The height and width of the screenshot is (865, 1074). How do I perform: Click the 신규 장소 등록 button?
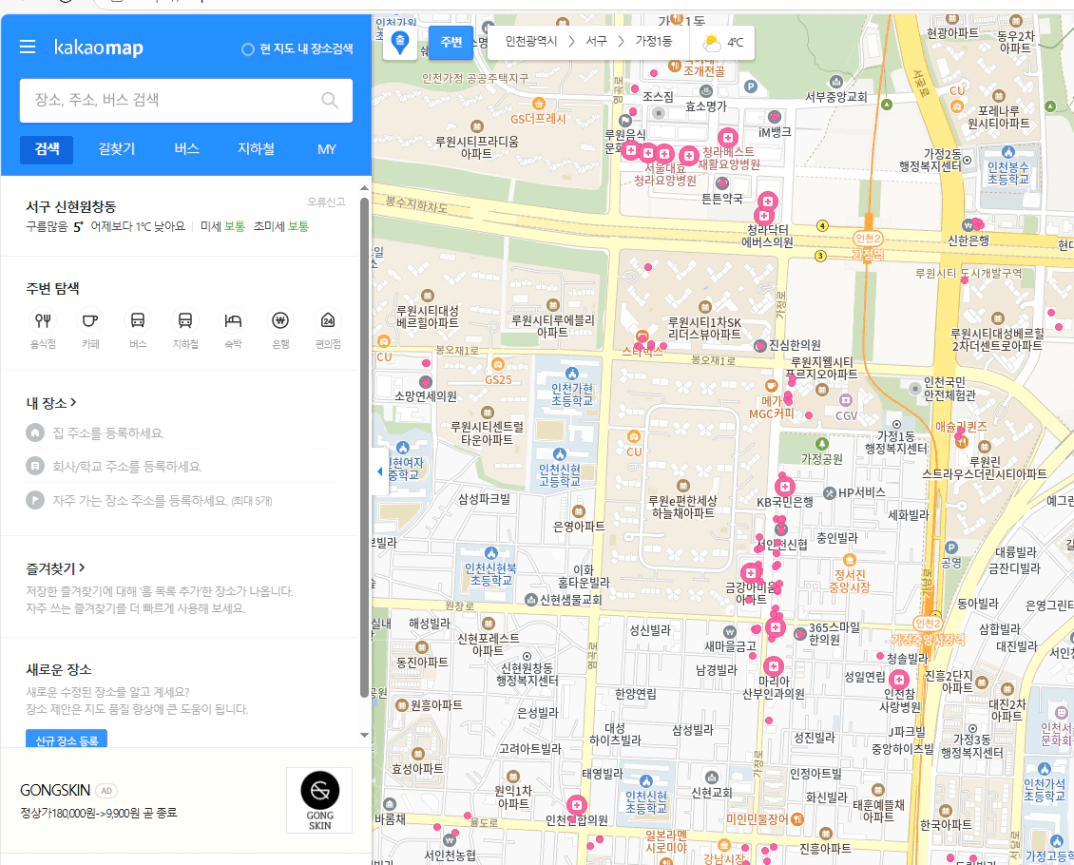pos(66,738)
